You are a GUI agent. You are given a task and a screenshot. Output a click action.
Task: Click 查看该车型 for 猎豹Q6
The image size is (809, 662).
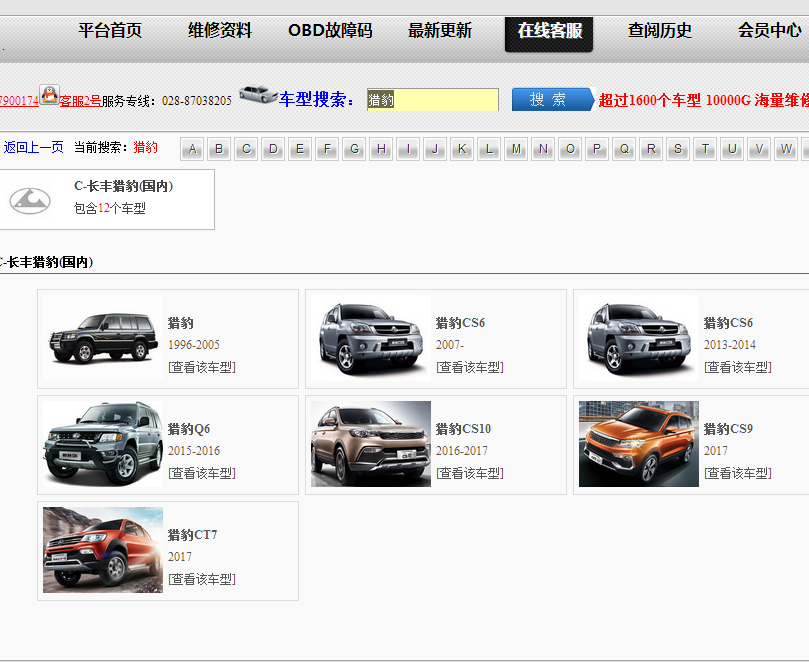[x=202, y=473]
